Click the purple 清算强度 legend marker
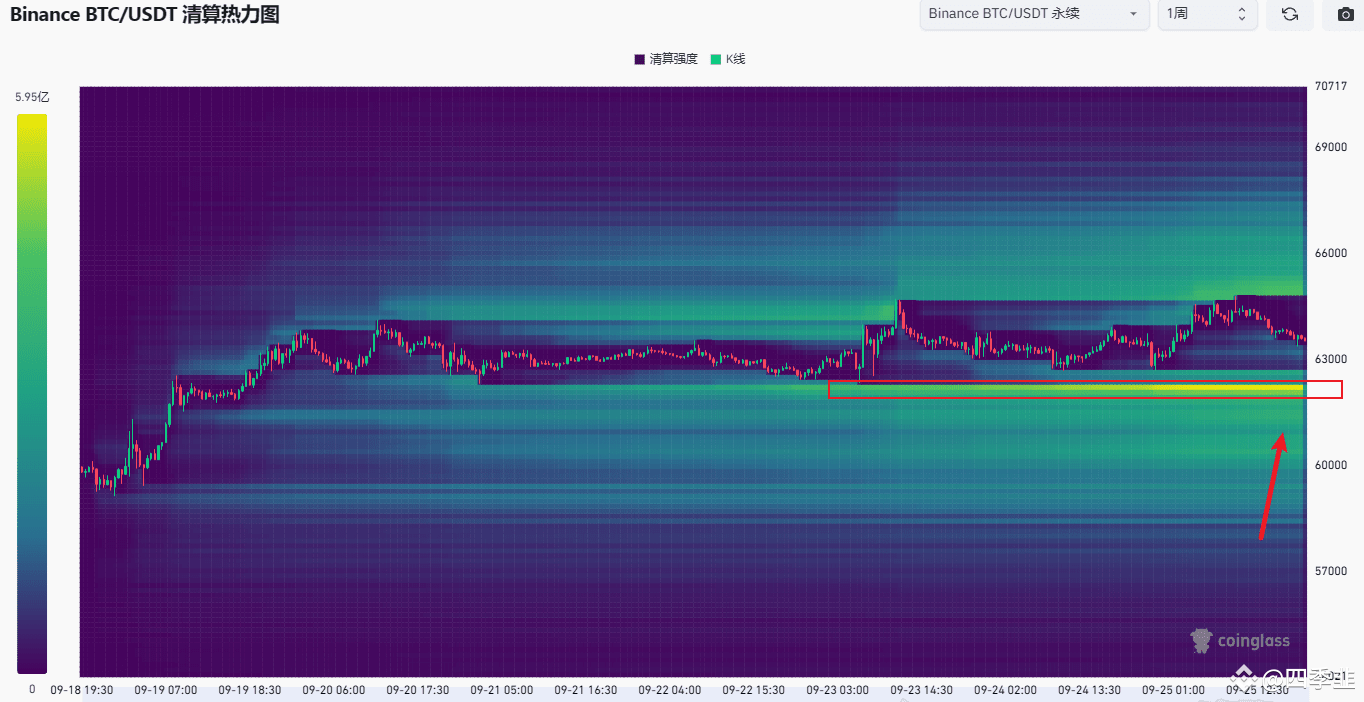Viewport: 1364px width, 702px height. pos(639,59)
